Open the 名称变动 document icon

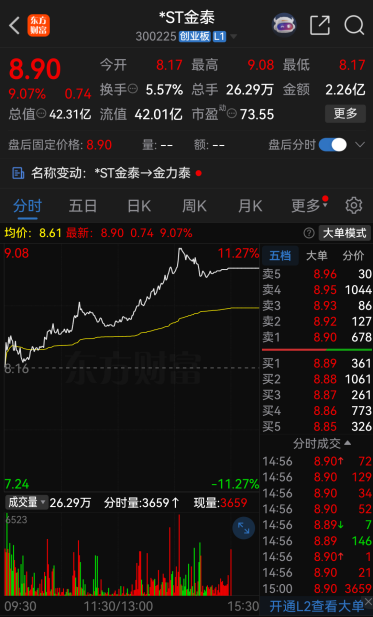tap(18, 173)
